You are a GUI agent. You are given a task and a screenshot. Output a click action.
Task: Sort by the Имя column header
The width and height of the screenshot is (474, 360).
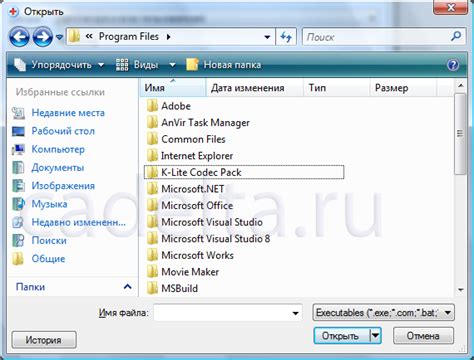point(173,88)
